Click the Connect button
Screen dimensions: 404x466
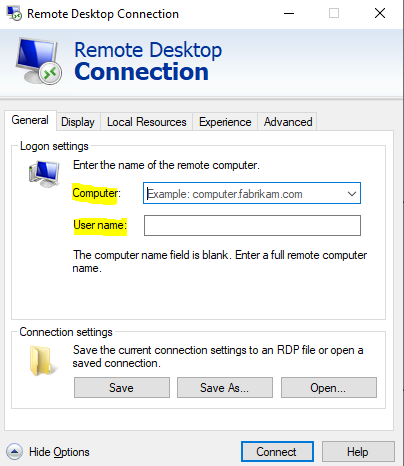(277, 452)
